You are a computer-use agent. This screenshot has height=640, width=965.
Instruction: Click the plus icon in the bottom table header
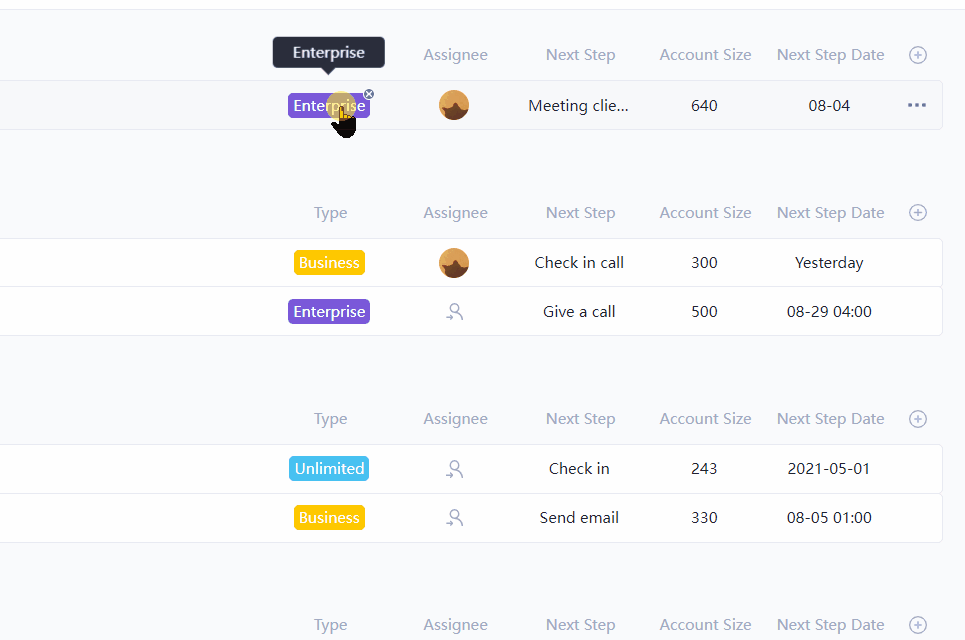pyautogui.click(x=917, y=624)
